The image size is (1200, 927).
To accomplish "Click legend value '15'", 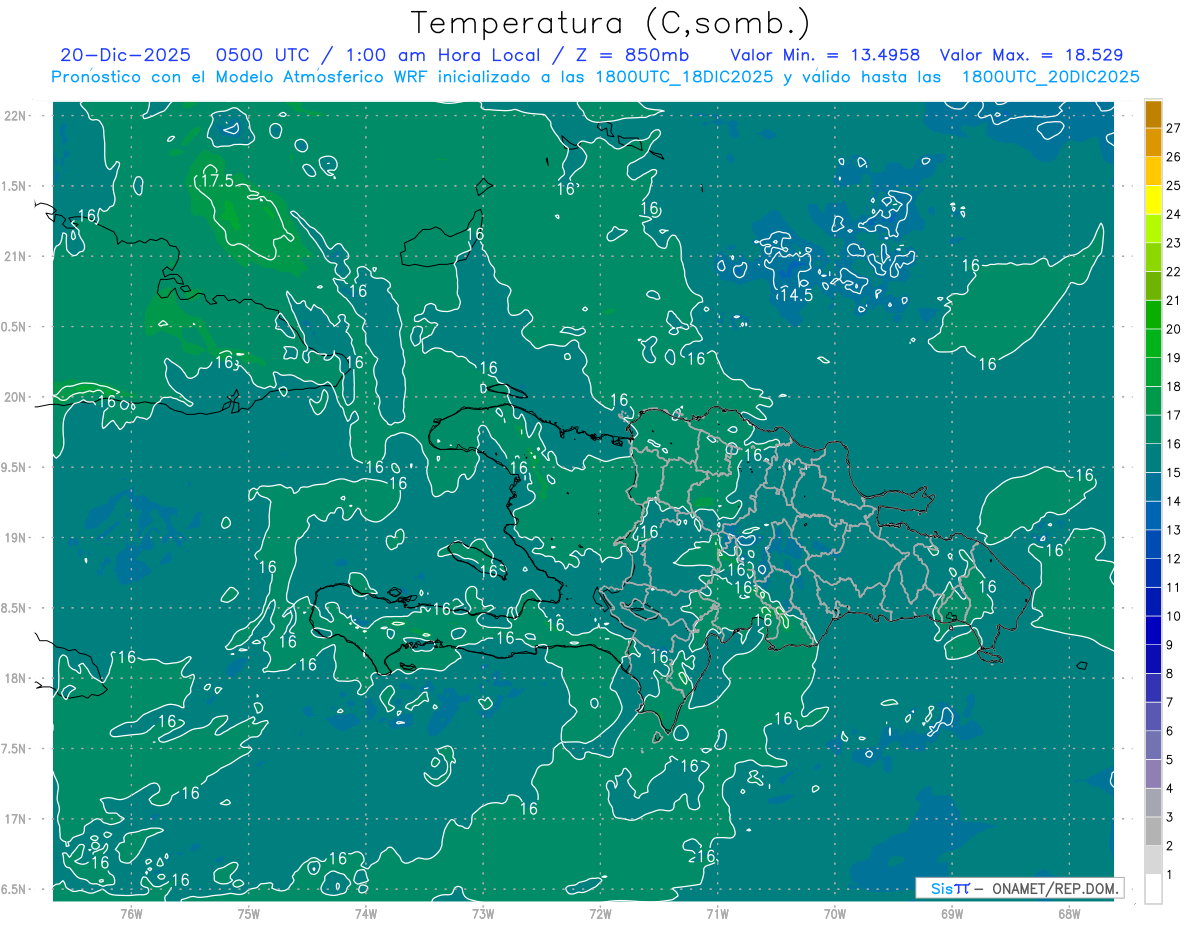I will 1173,473.
